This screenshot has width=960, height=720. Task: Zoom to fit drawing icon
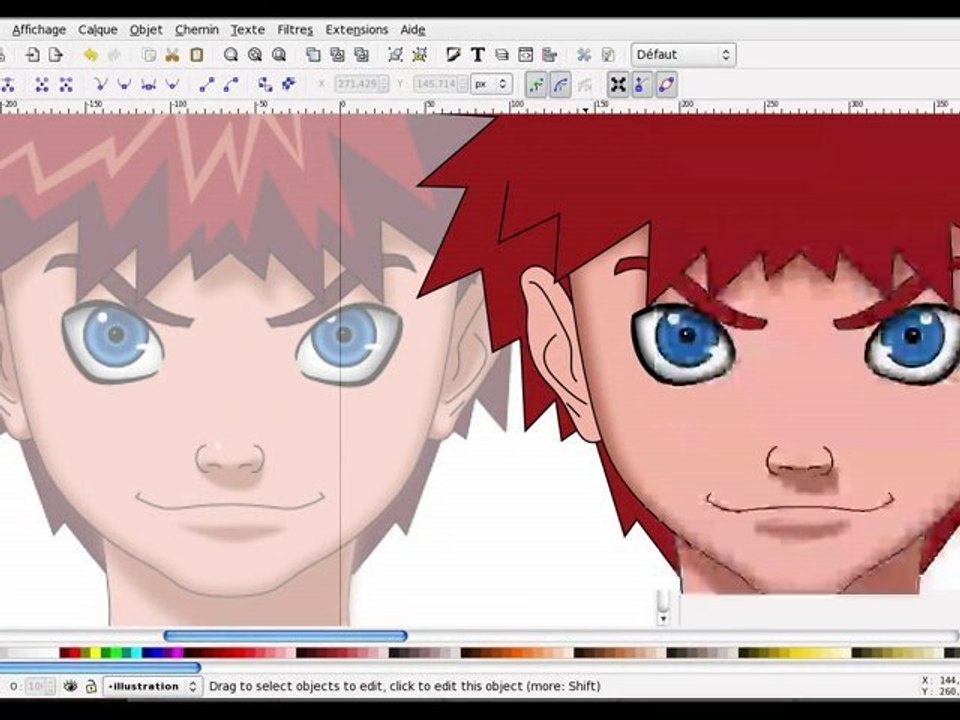255,55
